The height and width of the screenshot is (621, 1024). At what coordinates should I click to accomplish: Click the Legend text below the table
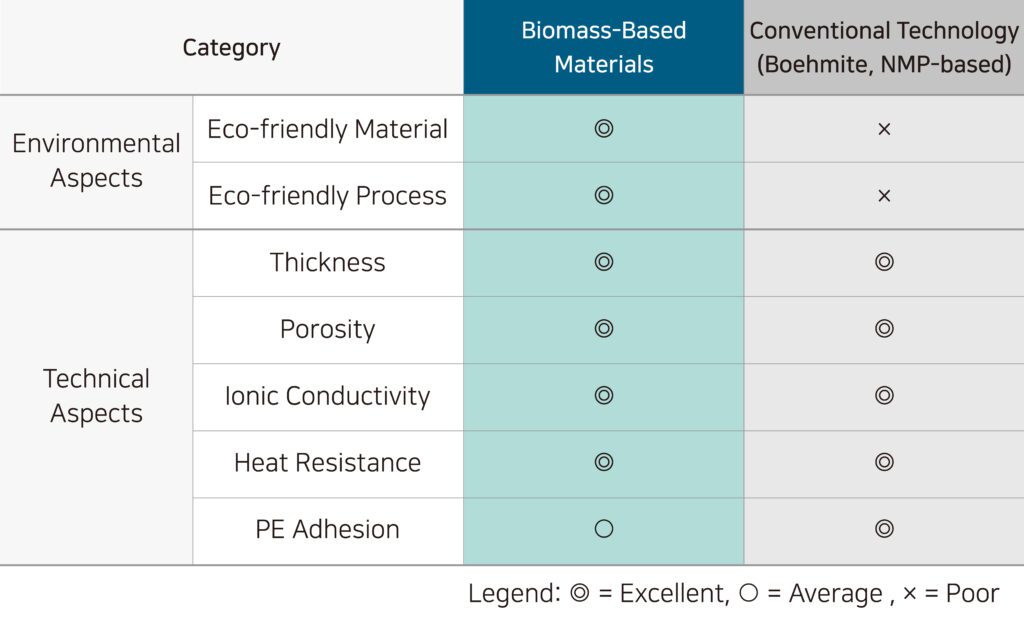[x=733, y=593]
